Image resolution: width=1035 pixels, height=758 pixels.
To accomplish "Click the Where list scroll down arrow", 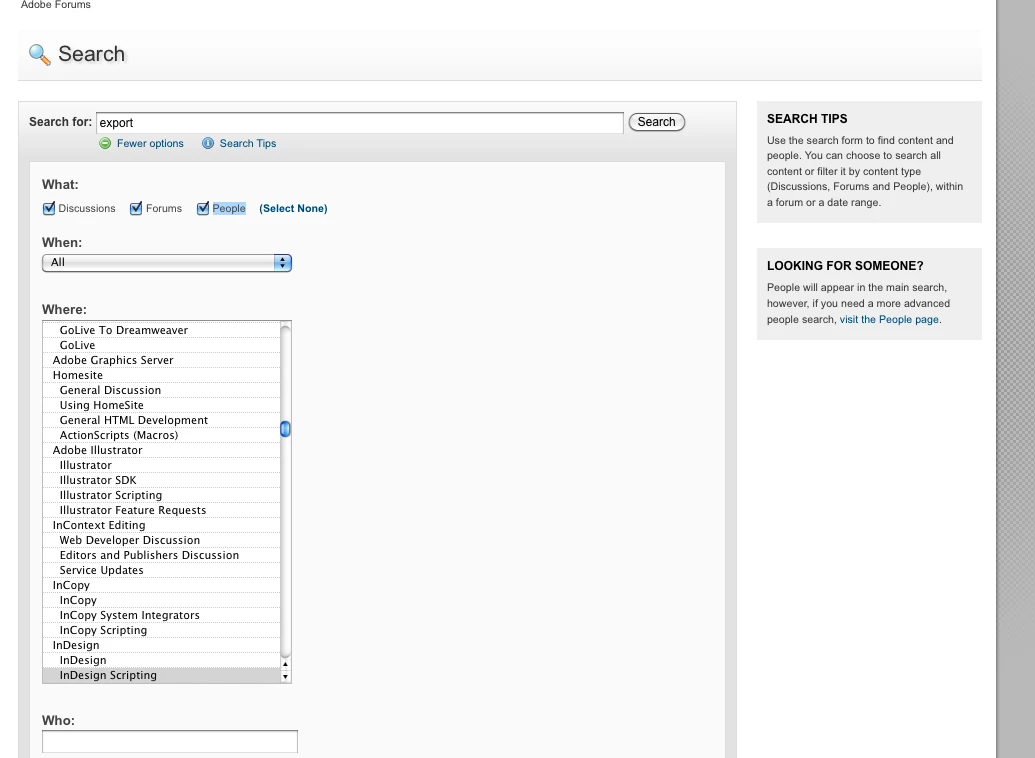I will point(285,677).
